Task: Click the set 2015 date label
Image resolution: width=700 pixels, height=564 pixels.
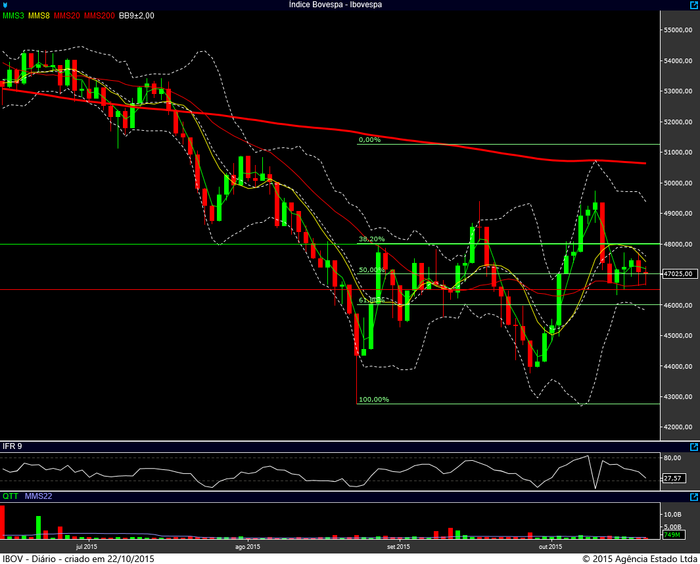Action: pos(398,547)
